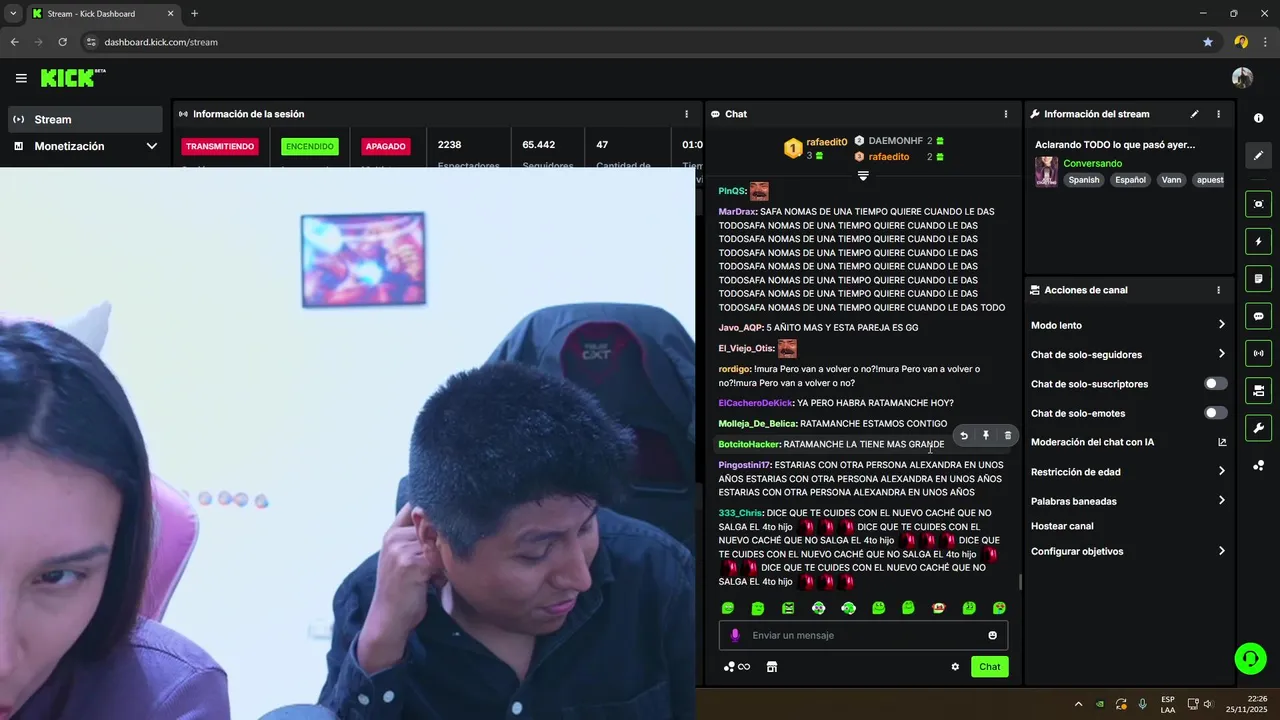Image resolution: width=1280 pixels, height=720 pixels.
Task: Open the Chat panel three-dot menu
Action: click(x=1006, y=114)
